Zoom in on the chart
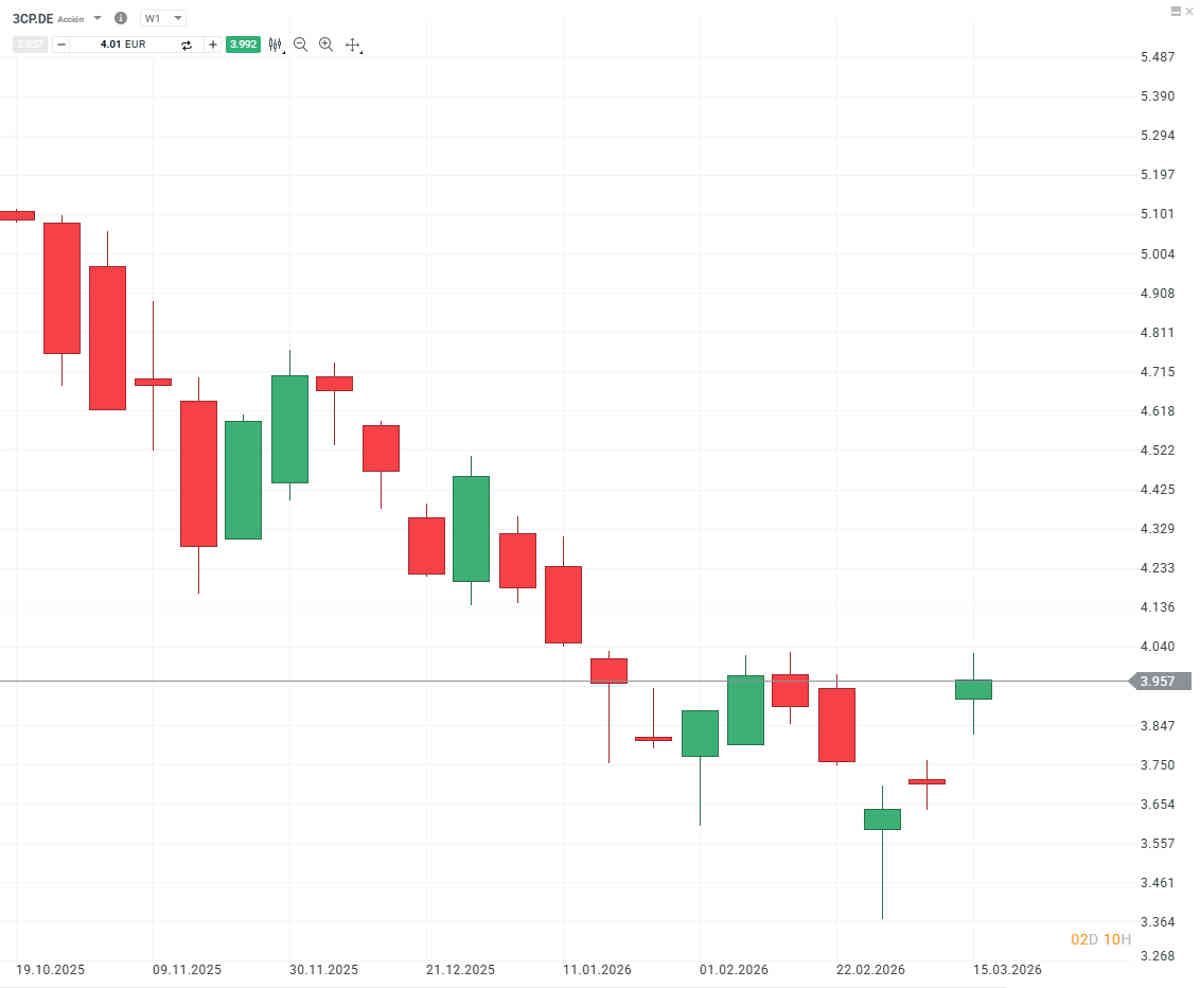This screenshot has width=1200, height=988. click(326, 44)
